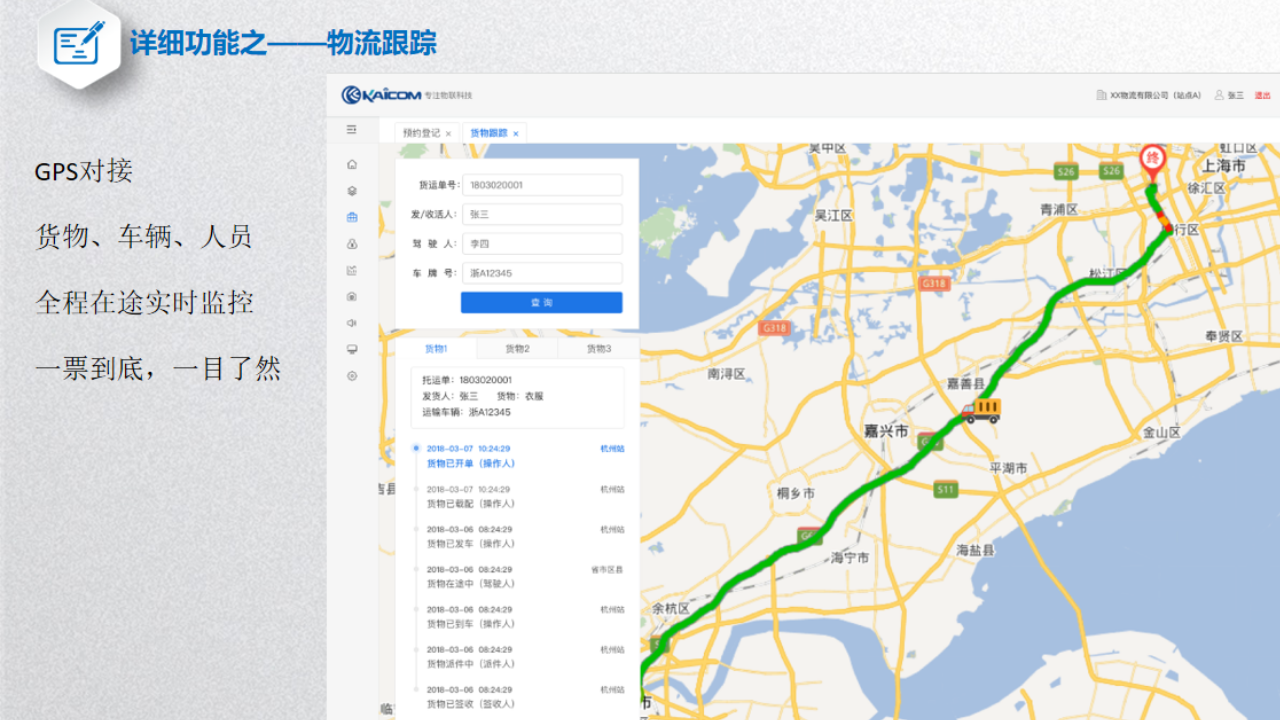Click the 货运单号 input field
The width and height of the screenshot is (1280, 720).
click(x=542, y=185)
